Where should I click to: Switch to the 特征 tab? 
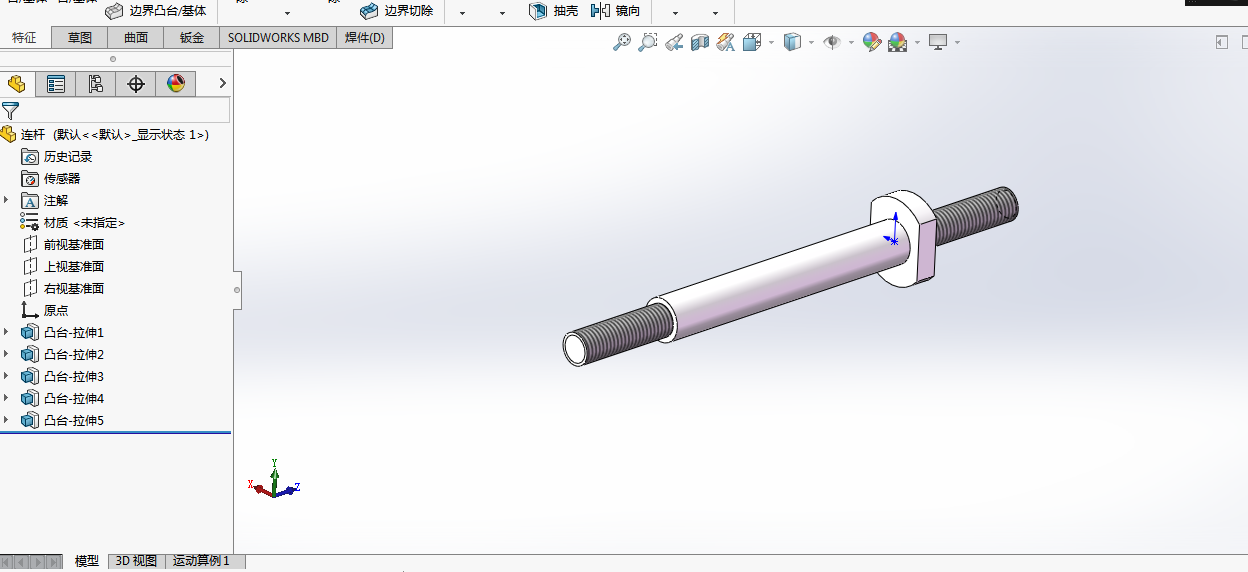pyautogui.click(x=25, y=38)
